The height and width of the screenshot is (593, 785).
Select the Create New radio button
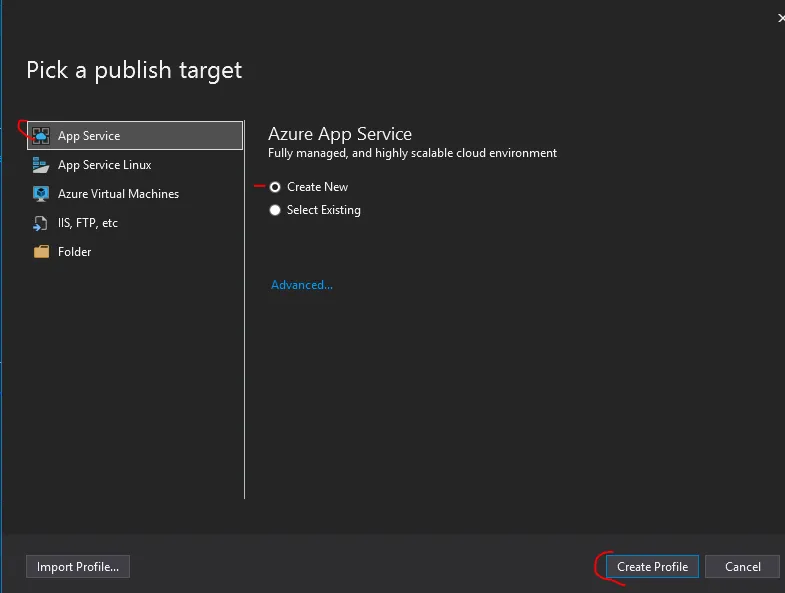pyautogui.click(x=275, y=187)
